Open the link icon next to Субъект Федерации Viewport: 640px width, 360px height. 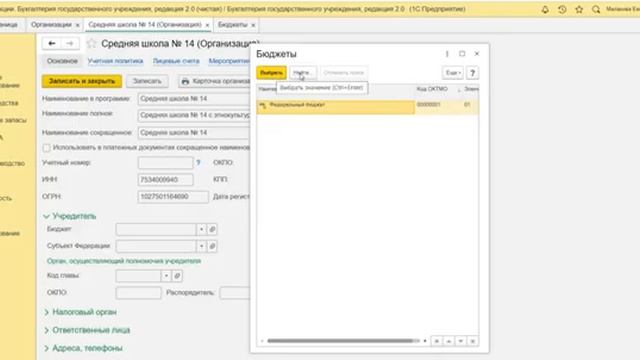(212, 246)
